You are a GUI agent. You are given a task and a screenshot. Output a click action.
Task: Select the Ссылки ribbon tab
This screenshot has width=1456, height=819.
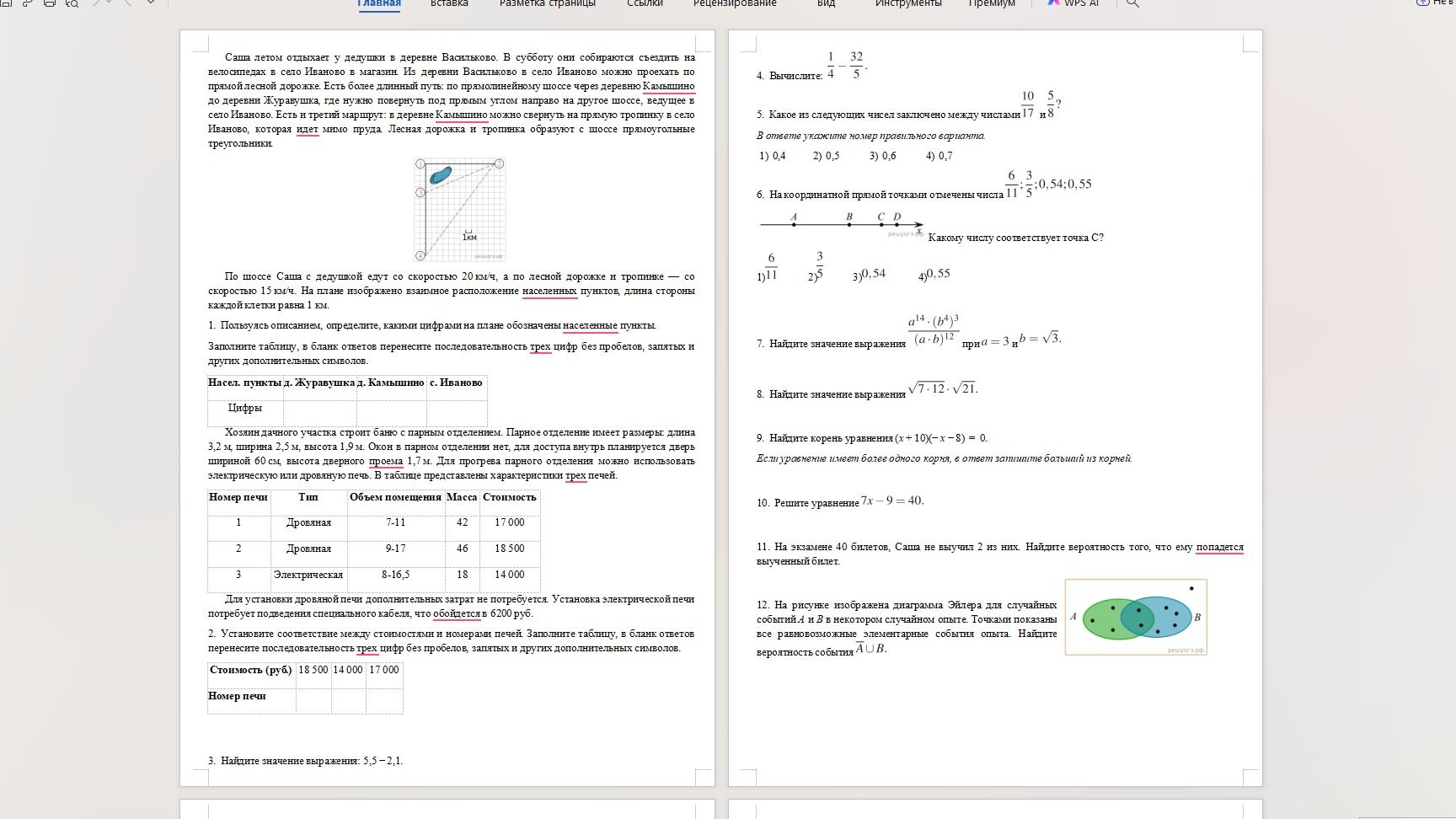click(x=645, y=3)
